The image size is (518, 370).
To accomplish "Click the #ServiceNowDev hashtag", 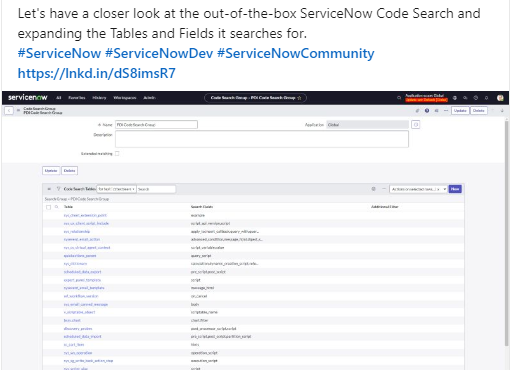I will tap(159, 53).
